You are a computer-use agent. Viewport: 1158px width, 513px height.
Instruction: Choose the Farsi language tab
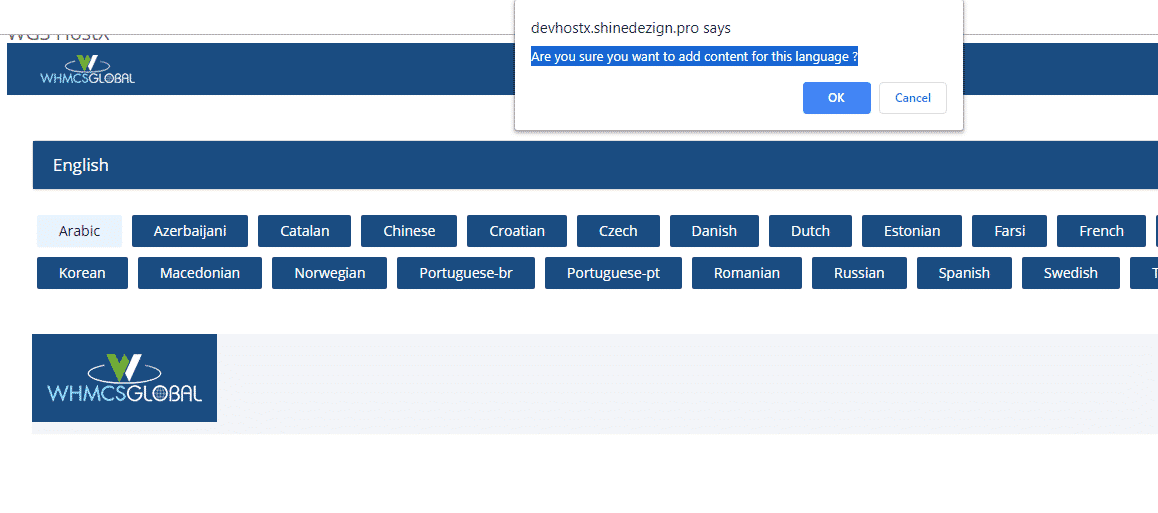pos(1009,231)
